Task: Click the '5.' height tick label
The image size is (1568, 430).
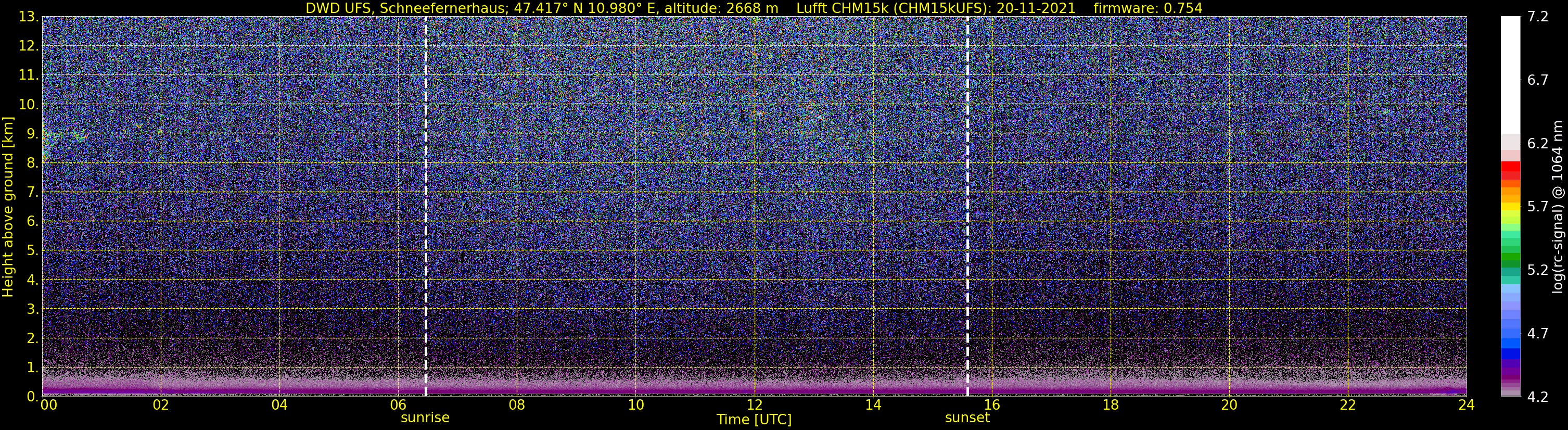Action: pos(32,251)
